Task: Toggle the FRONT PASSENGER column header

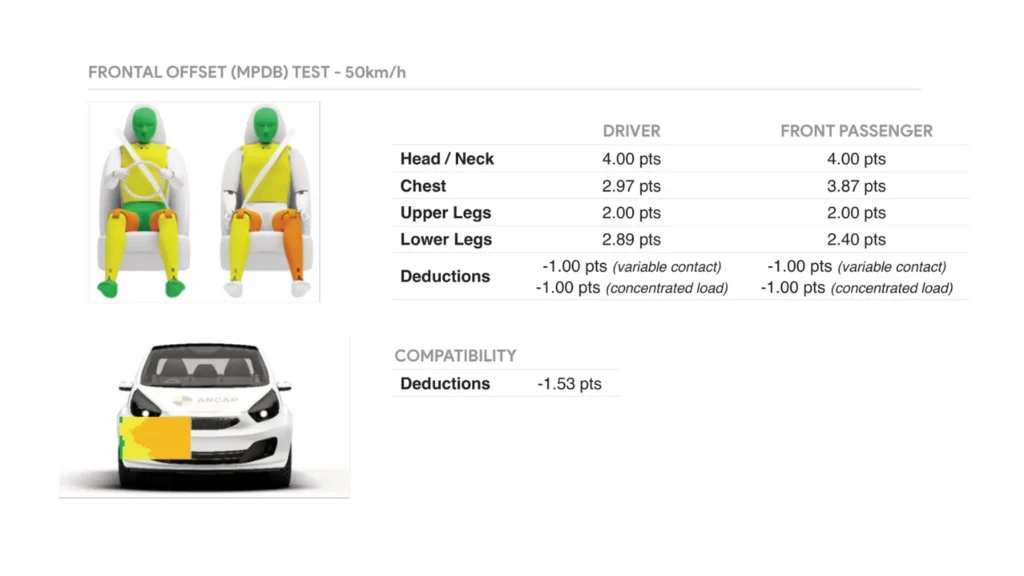Action: [856, 130]
